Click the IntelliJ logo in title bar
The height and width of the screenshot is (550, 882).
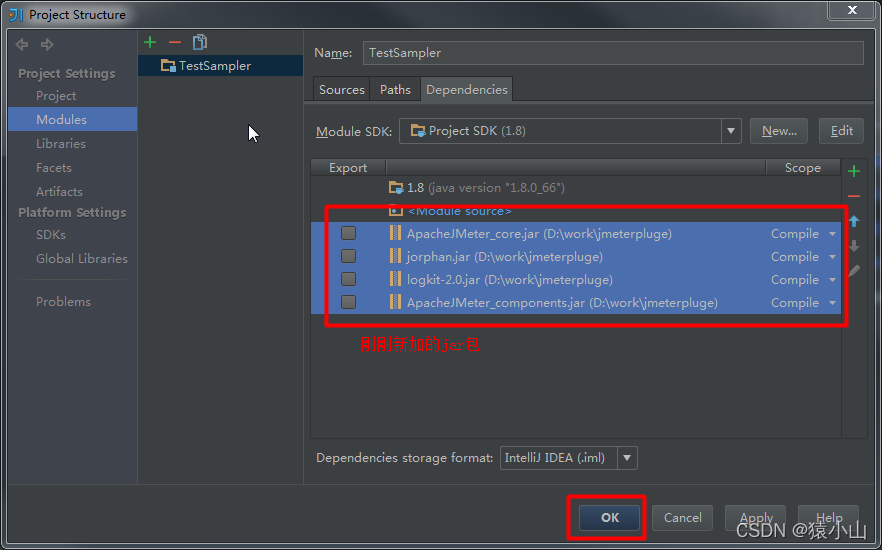click(x=17, y=15)
